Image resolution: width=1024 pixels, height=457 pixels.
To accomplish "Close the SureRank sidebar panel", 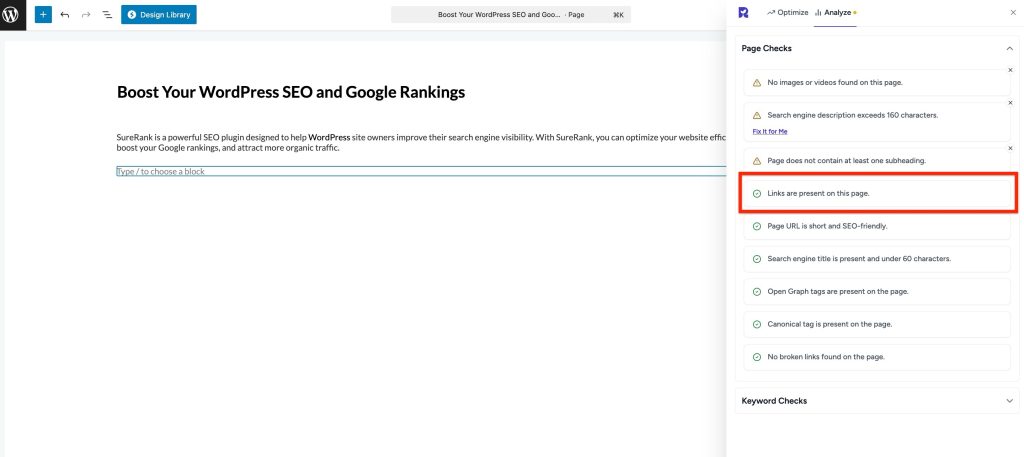I will (x=1014, y=12).
